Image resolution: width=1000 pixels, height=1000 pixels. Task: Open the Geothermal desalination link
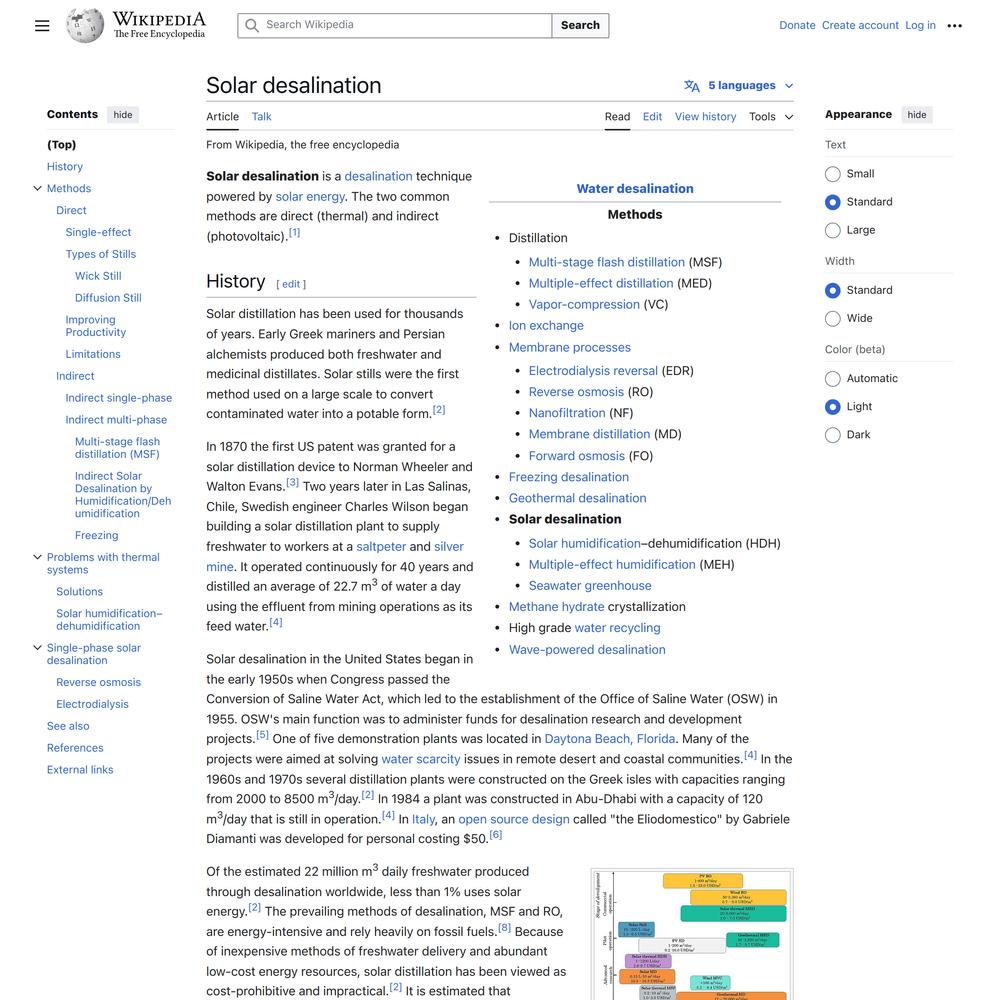[578, 498]
